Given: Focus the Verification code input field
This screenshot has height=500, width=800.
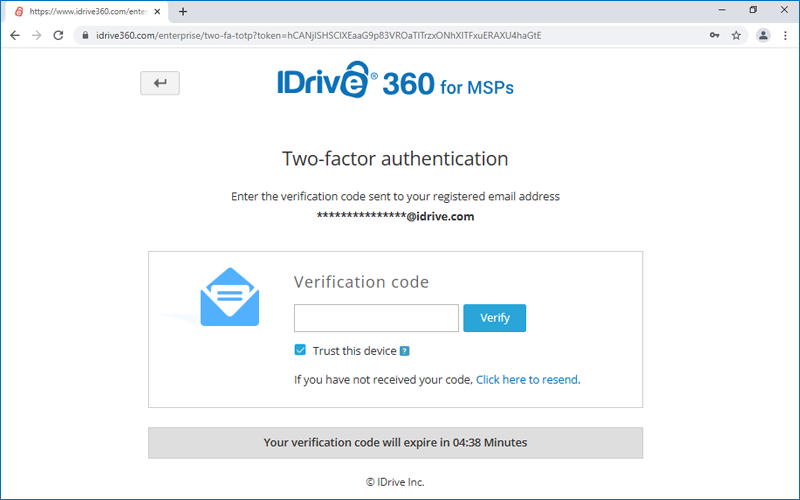Looking at the screenshot, I should (376, 318).
